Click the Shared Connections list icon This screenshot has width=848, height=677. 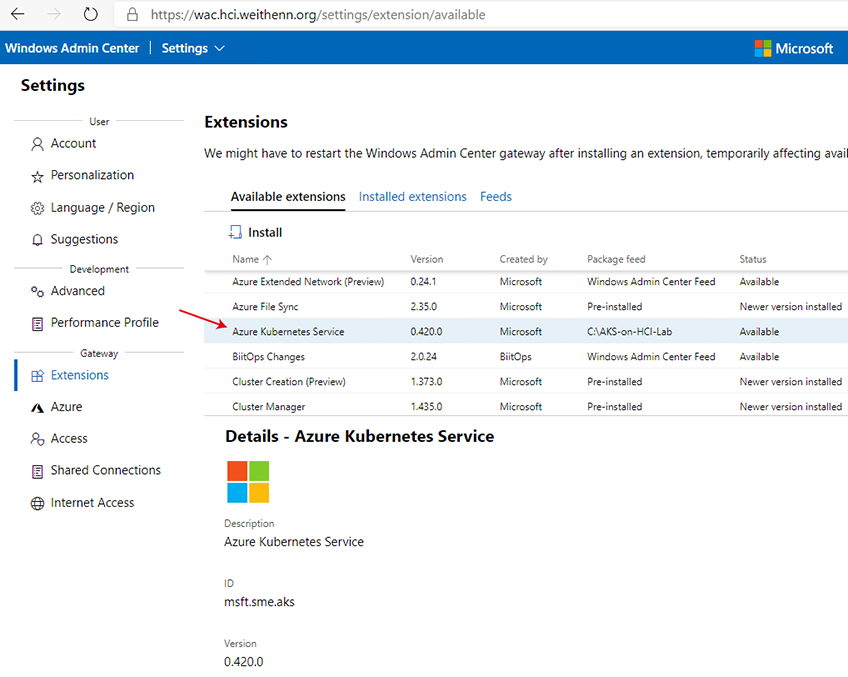pyautogui.click(x=37, y=472)
